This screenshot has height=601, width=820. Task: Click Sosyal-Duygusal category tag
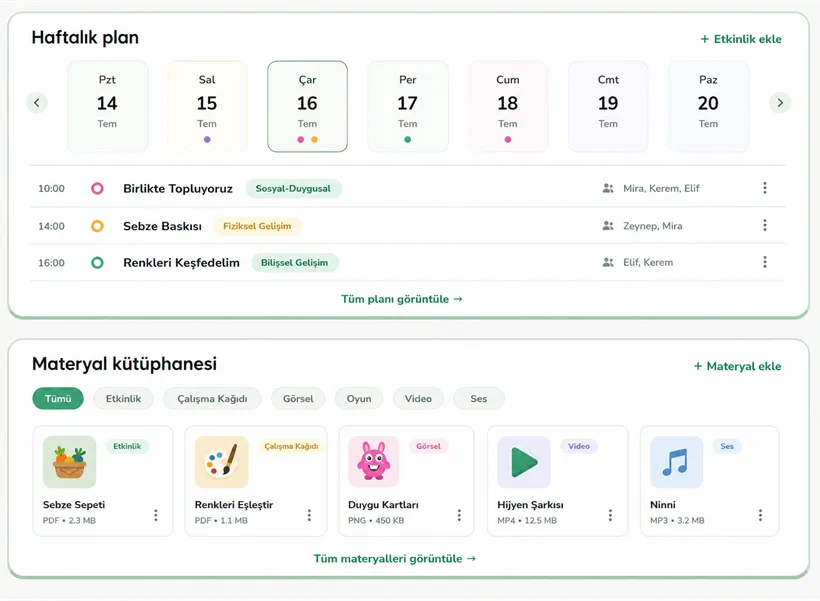(x=293, y=188)
